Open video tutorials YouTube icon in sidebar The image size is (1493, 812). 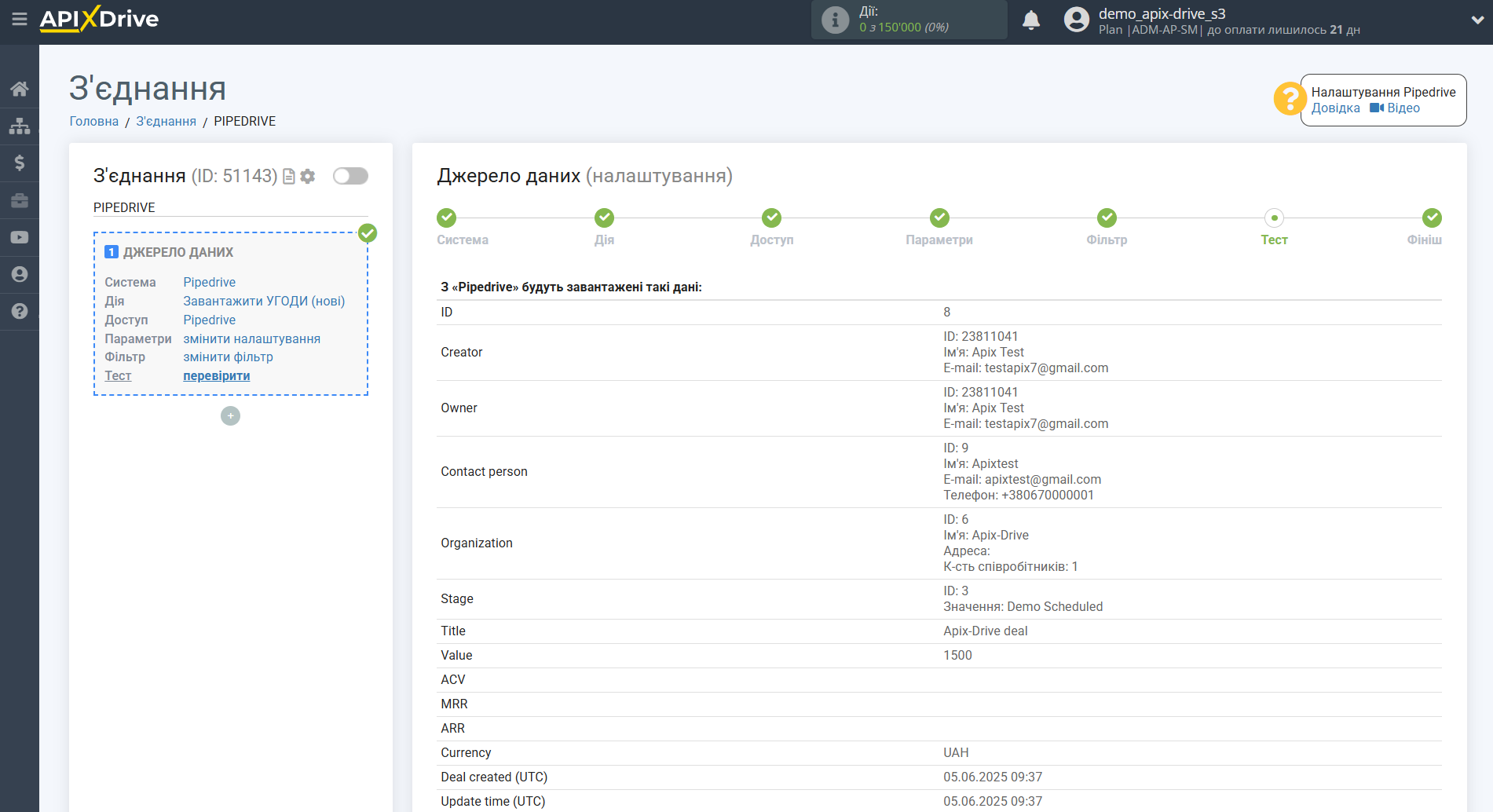click(x=20, y=237)
